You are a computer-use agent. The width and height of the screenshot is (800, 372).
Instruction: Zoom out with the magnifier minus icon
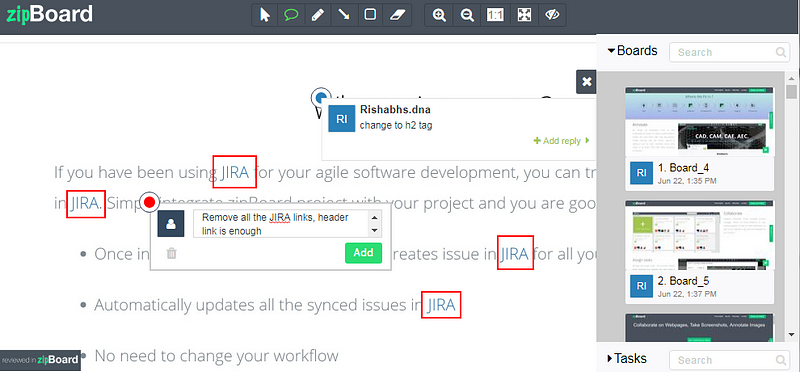[467, 15]
